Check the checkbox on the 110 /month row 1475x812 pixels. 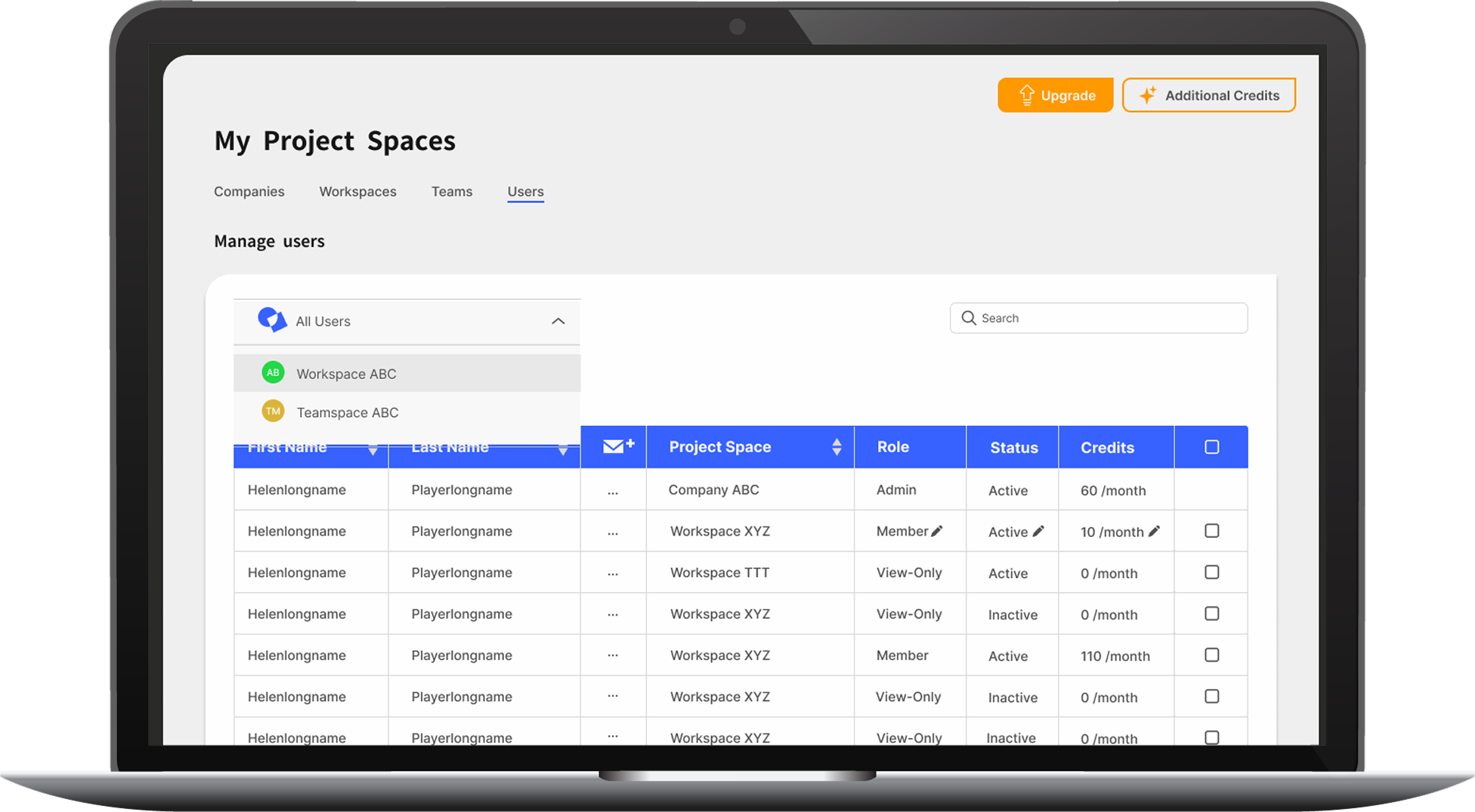coord(1212,655)
